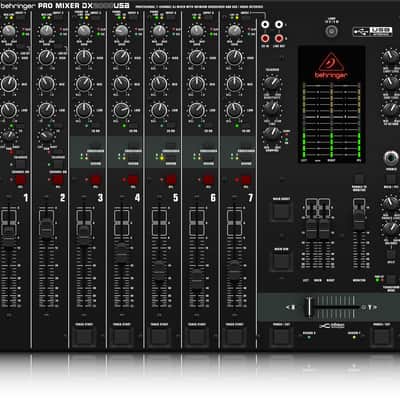Toggle the red PFL button on channel 7
400x400 pixels.
point(246,180)
